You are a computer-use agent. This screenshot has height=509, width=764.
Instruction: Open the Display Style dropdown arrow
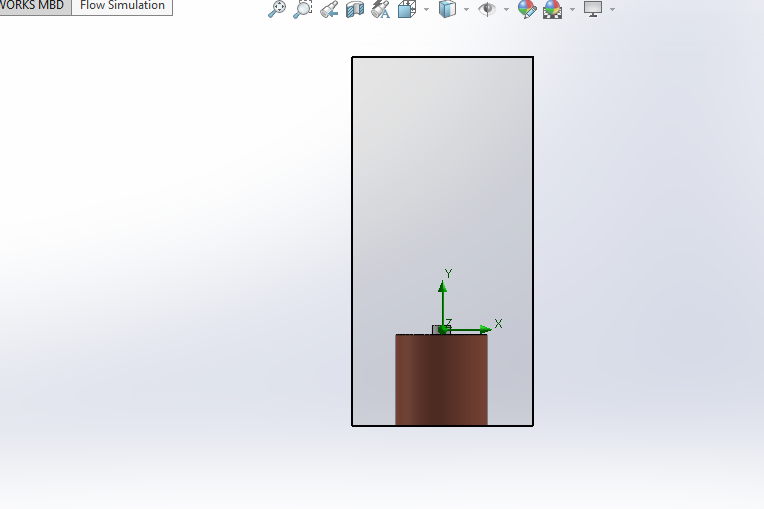coord(466,9)
